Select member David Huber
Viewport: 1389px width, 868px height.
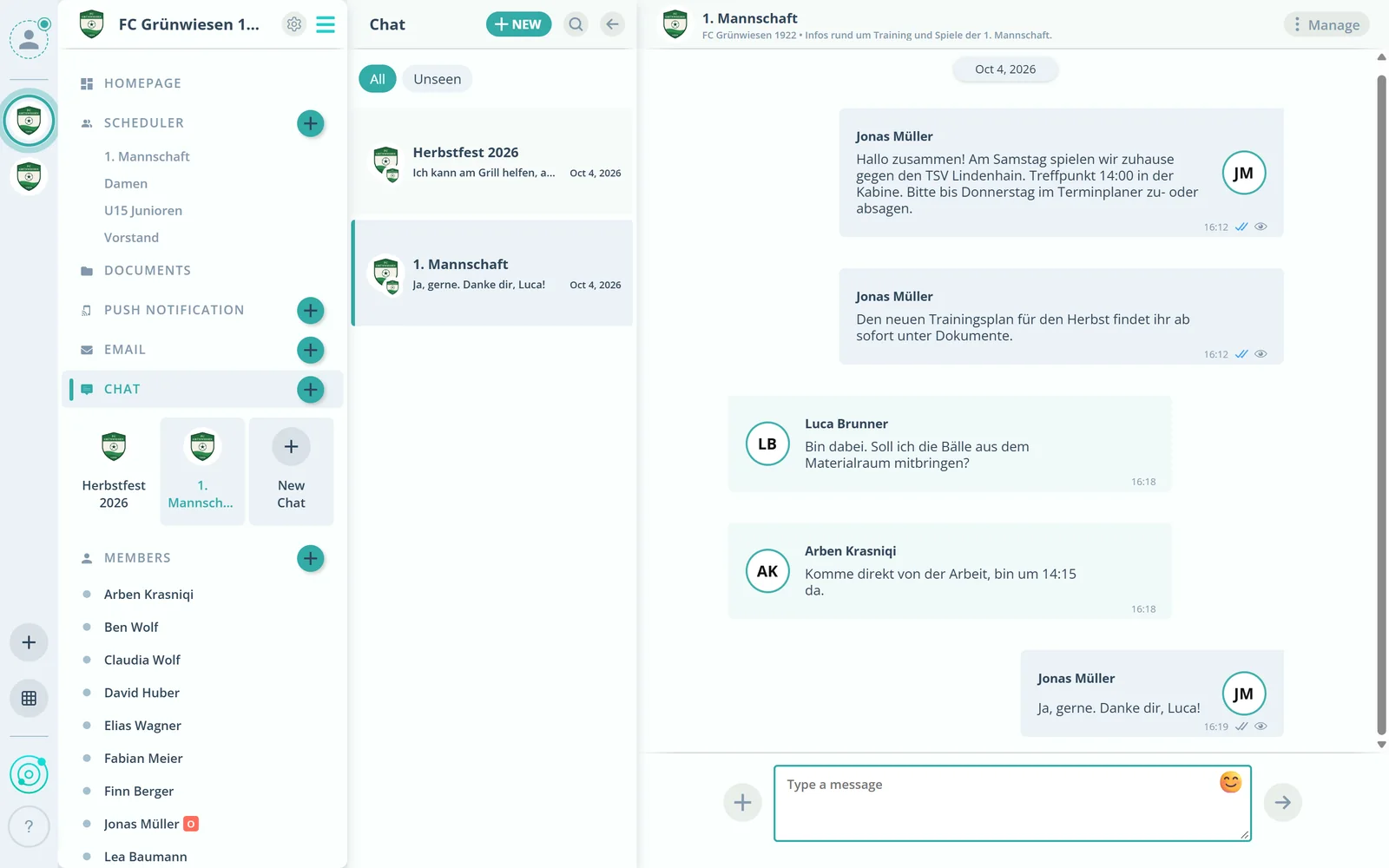pos(142,693)
